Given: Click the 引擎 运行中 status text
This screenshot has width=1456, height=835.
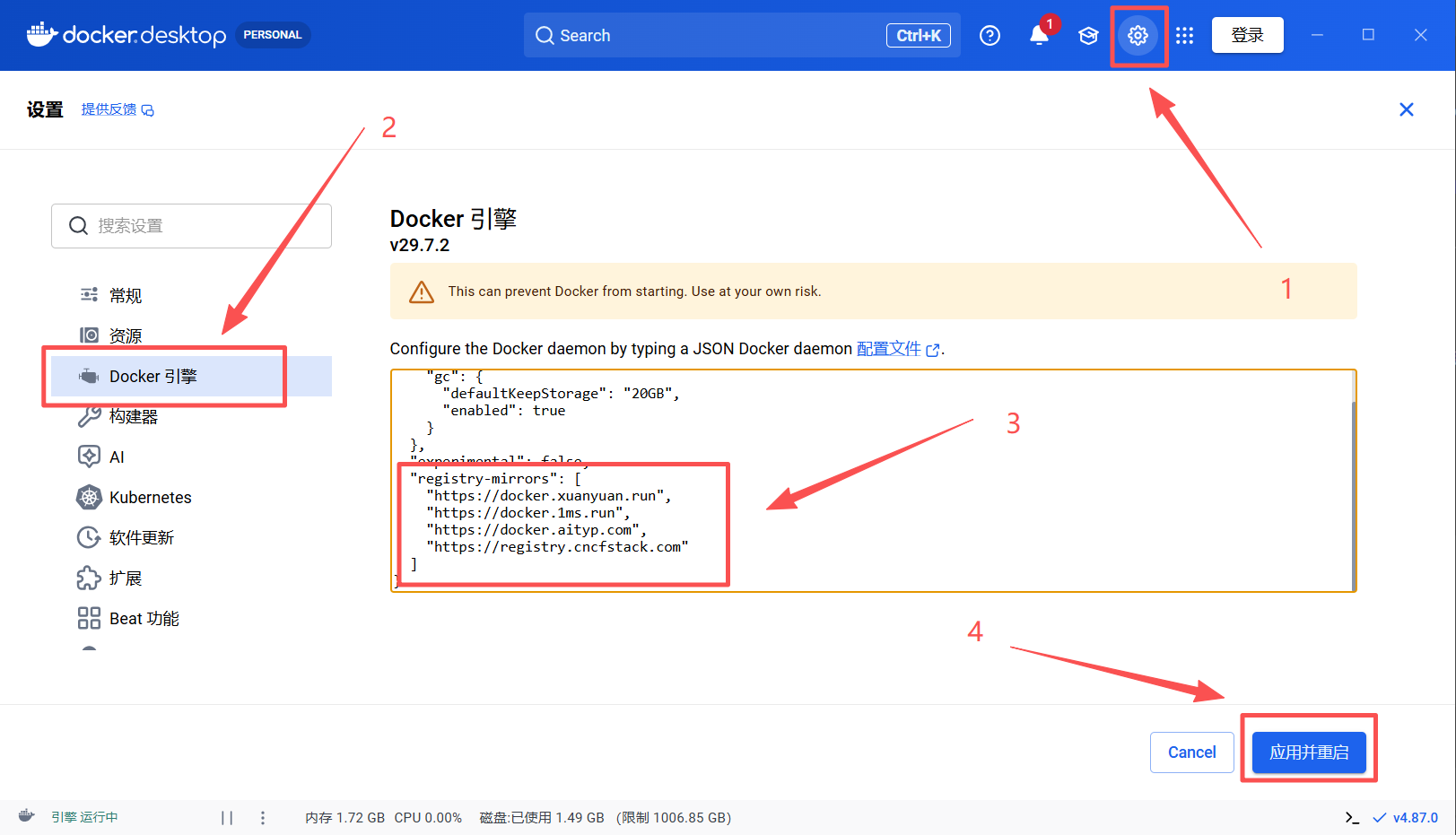Looking at the screenshot, I should (x=84, y=817).
